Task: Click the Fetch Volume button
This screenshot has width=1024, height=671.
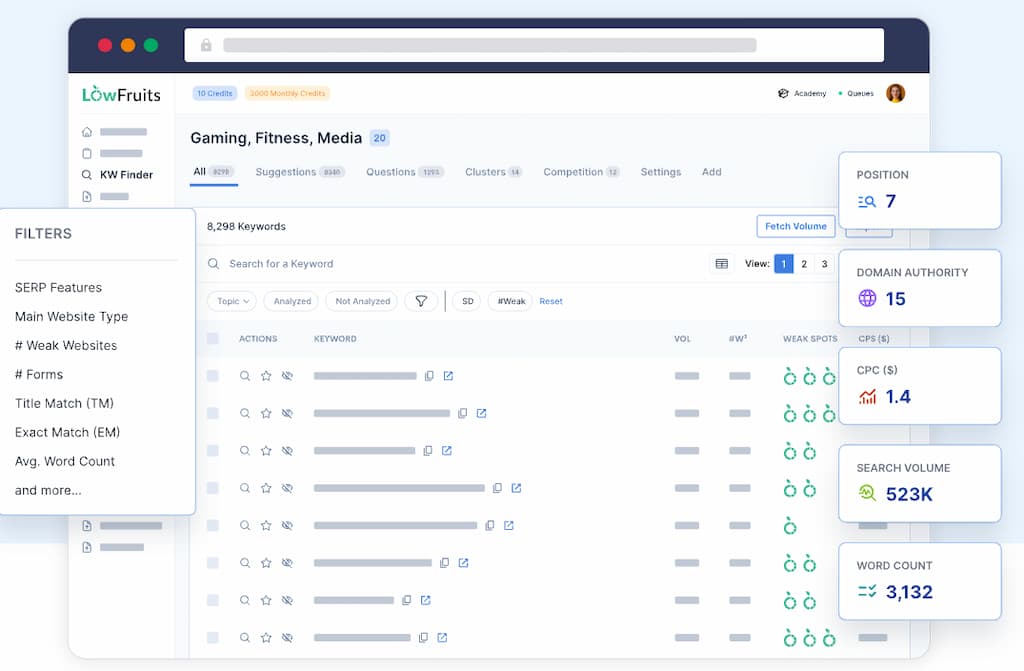Action: [x=795, y=226]
